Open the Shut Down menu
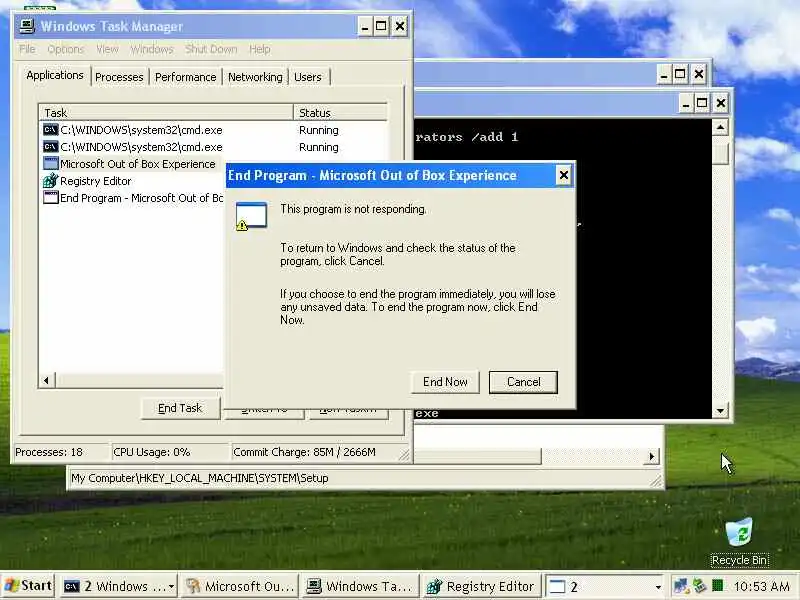The image size is (800, 600). [x=211, y=49]
